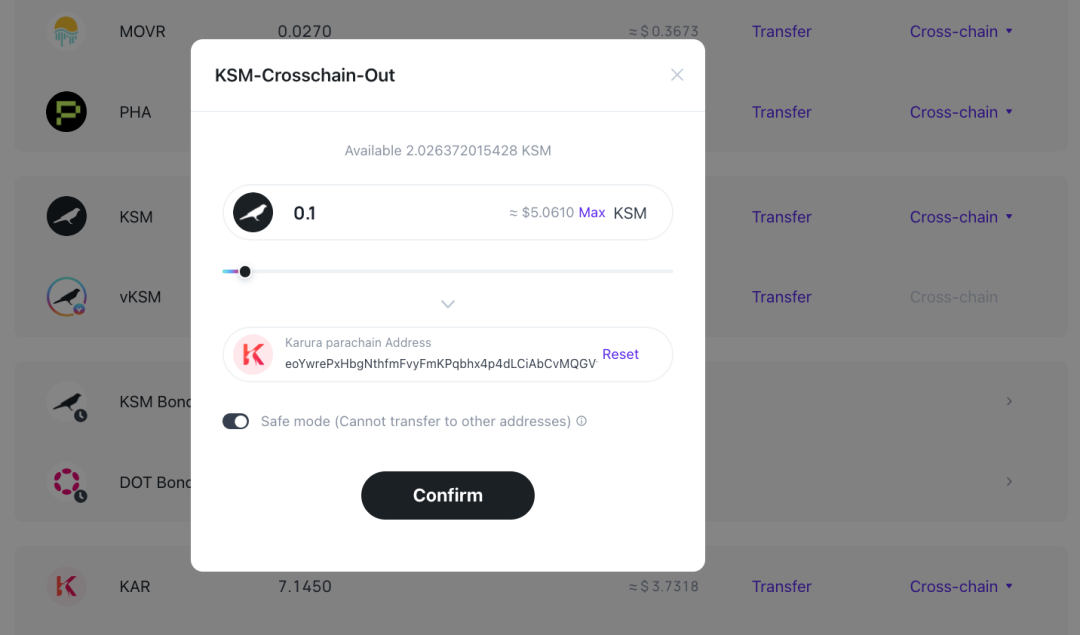The image size is (1080, 635).
Task: Click the vKSM token icon
Action: pos(66,297)
